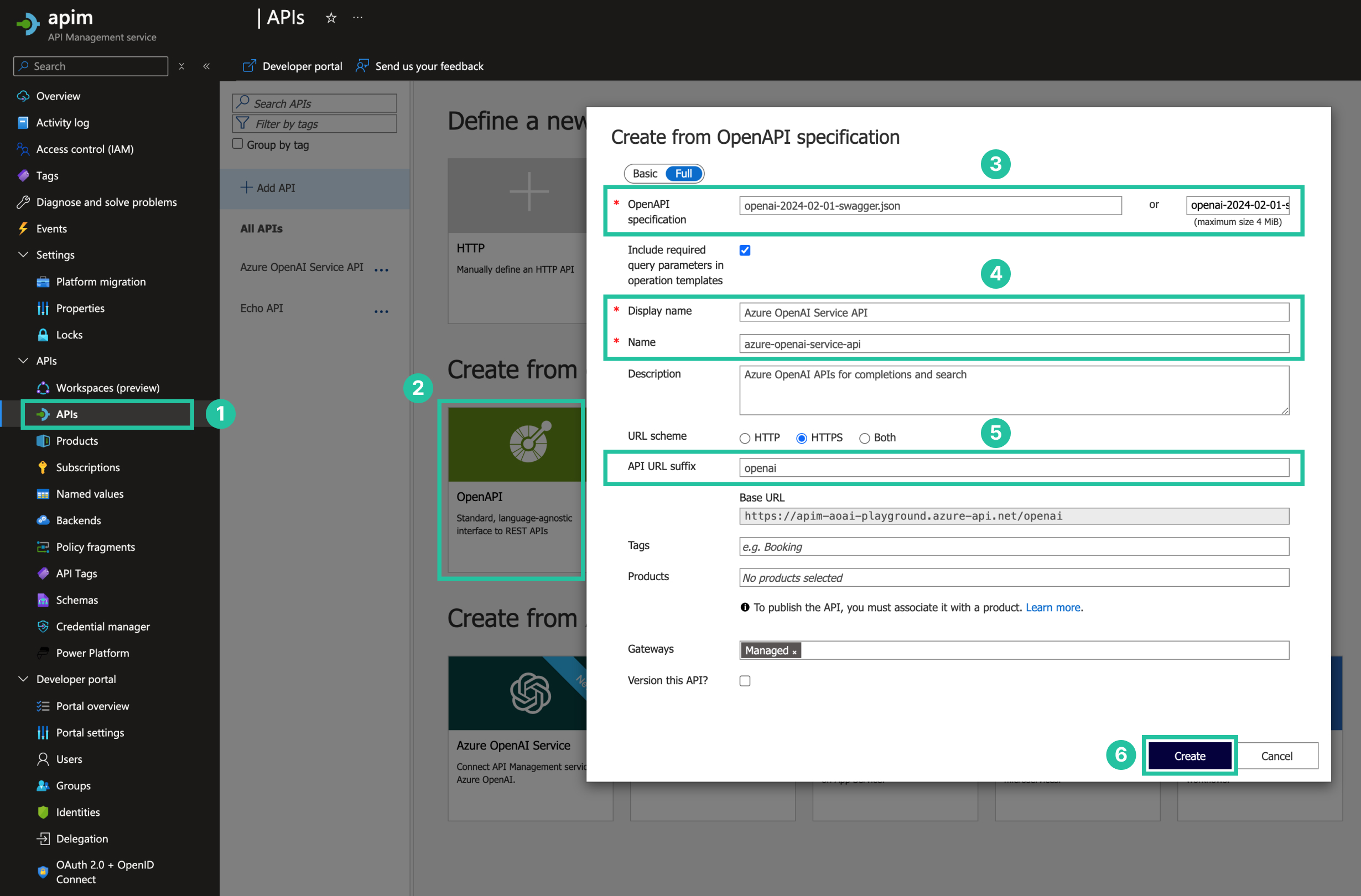Screen dimensions: 1361x896
Task: Click the Display name field
Action: pyautogui.click(x=1014, y=312)
